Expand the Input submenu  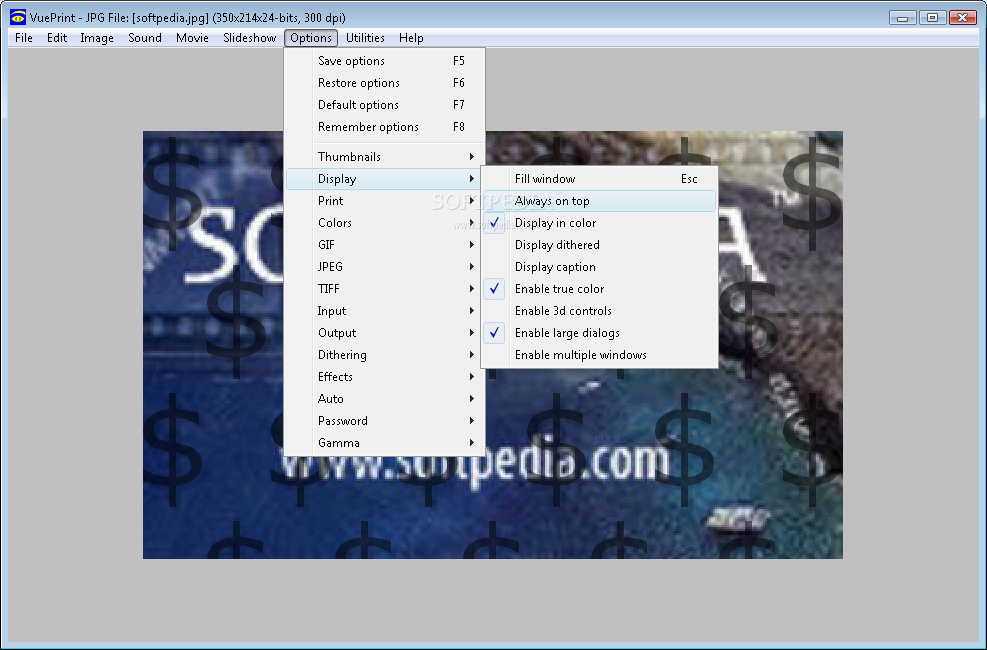(x=385, y=311)
